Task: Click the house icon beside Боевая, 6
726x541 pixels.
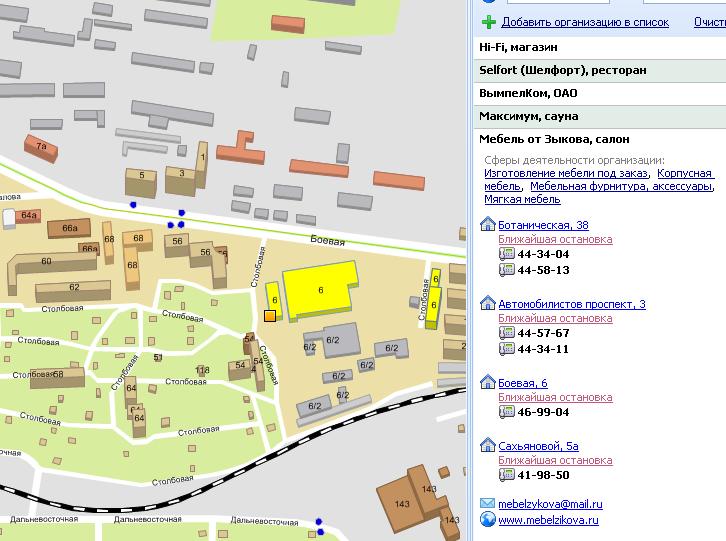Action: click(x=488, y=383)
